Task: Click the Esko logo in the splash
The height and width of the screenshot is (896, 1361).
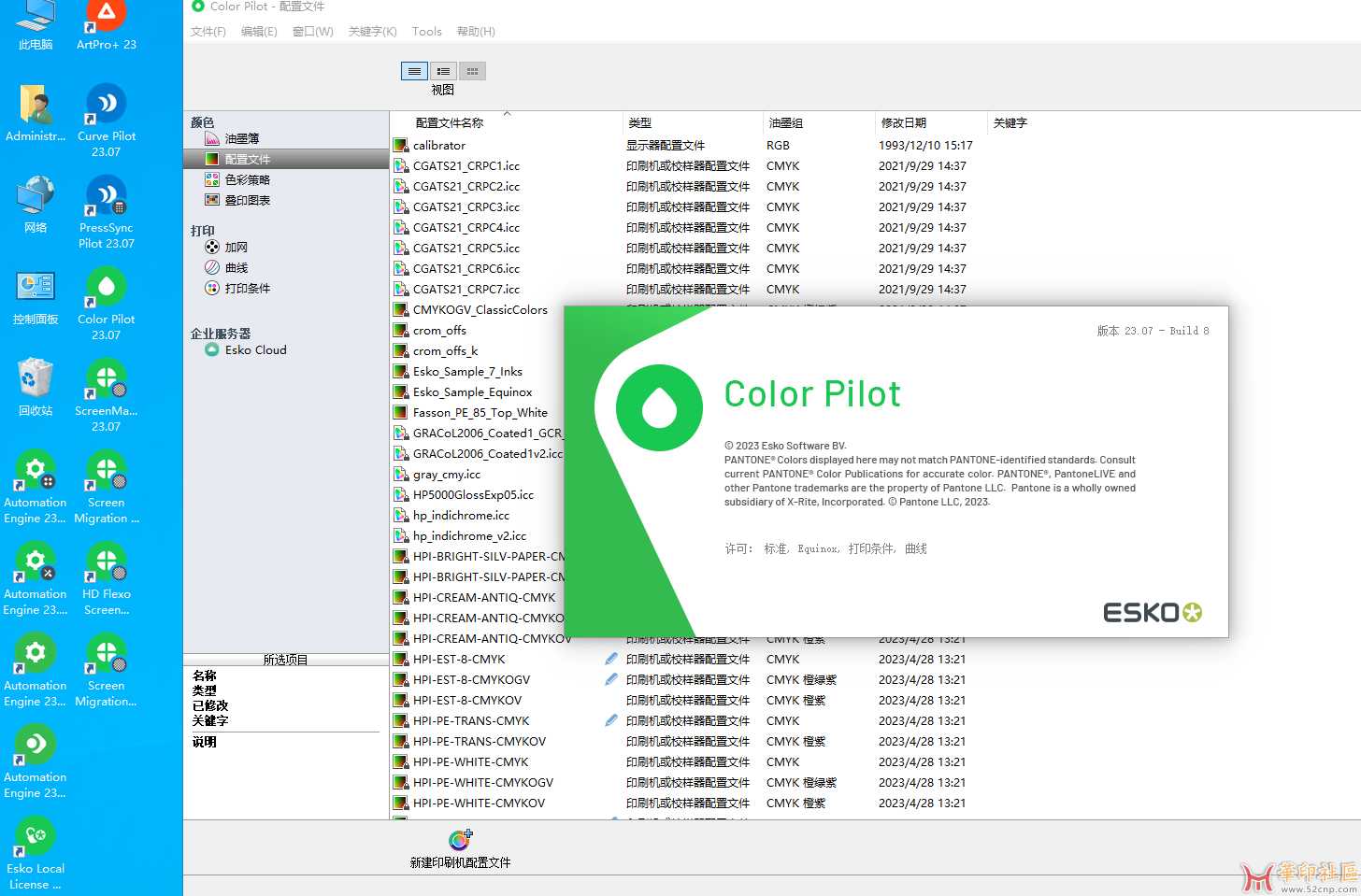Action: point(1153,613)
